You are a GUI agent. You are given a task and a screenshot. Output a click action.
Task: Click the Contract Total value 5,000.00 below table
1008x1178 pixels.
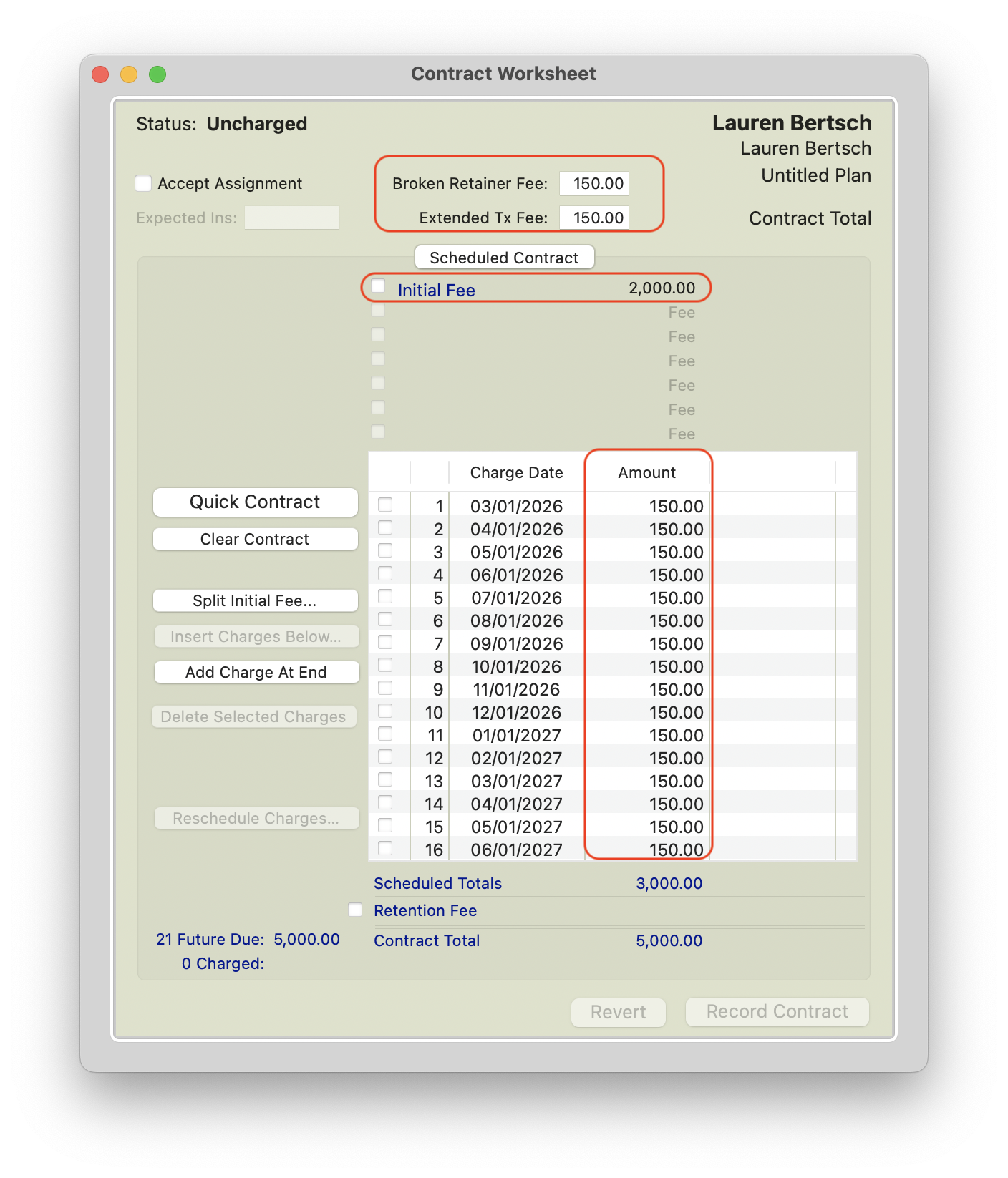click(669, 940)
